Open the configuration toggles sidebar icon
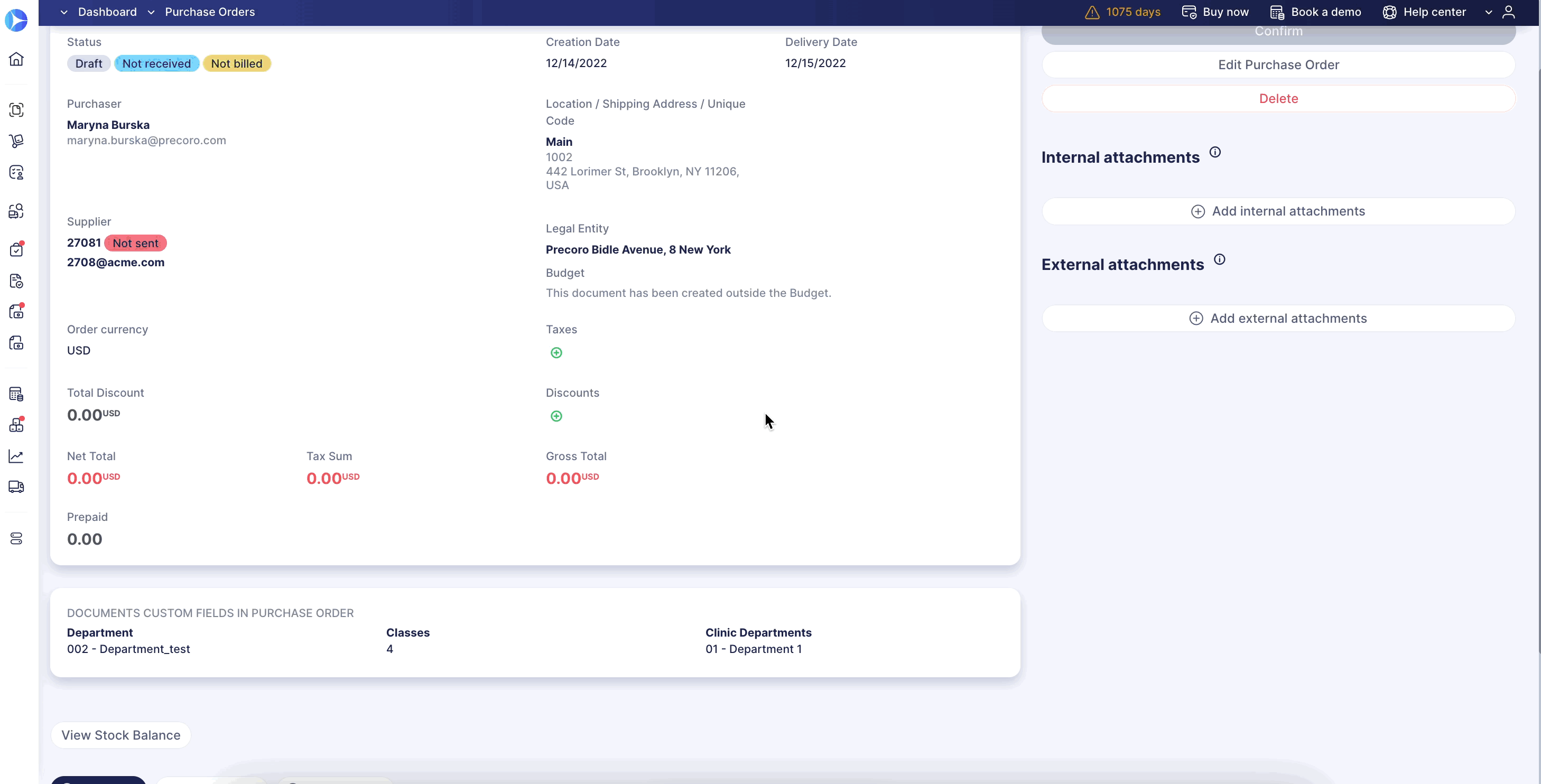The width and height of the screenshot is (1541, 784). [x=16, y=539]
